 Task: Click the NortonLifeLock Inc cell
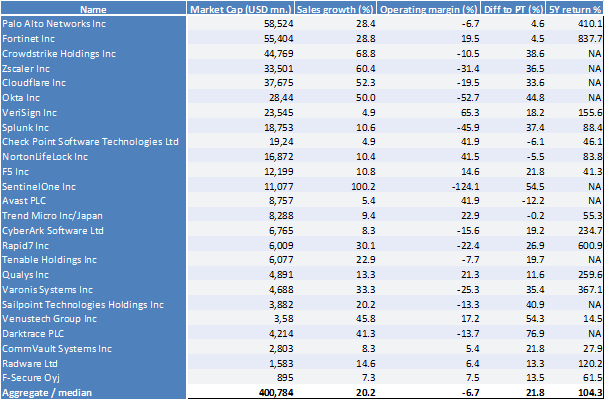(x=45, y=157)
